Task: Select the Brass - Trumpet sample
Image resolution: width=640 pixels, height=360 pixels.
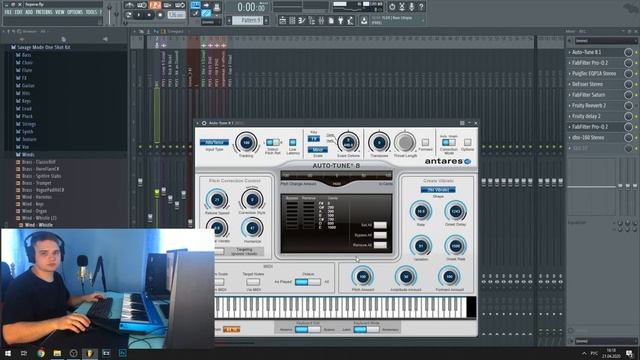Action: (x=37, y=183)
